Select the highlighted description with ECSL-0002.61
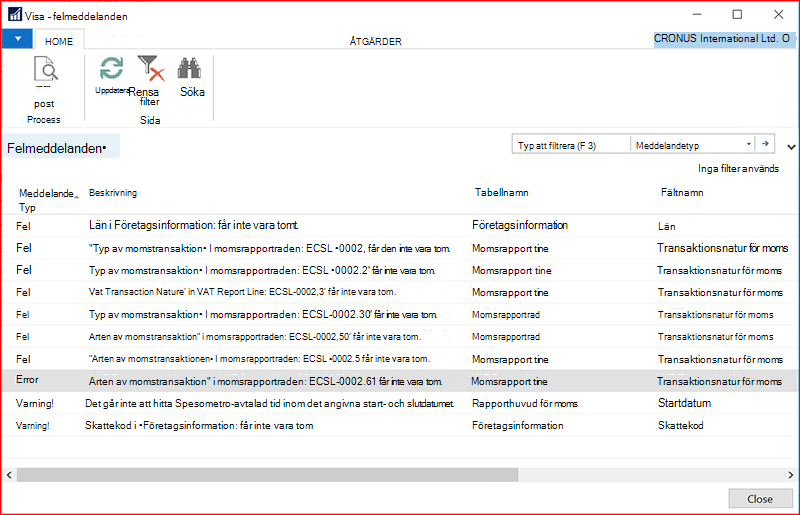800x515 pixels. pyautogui.click(x=265, y=381)
